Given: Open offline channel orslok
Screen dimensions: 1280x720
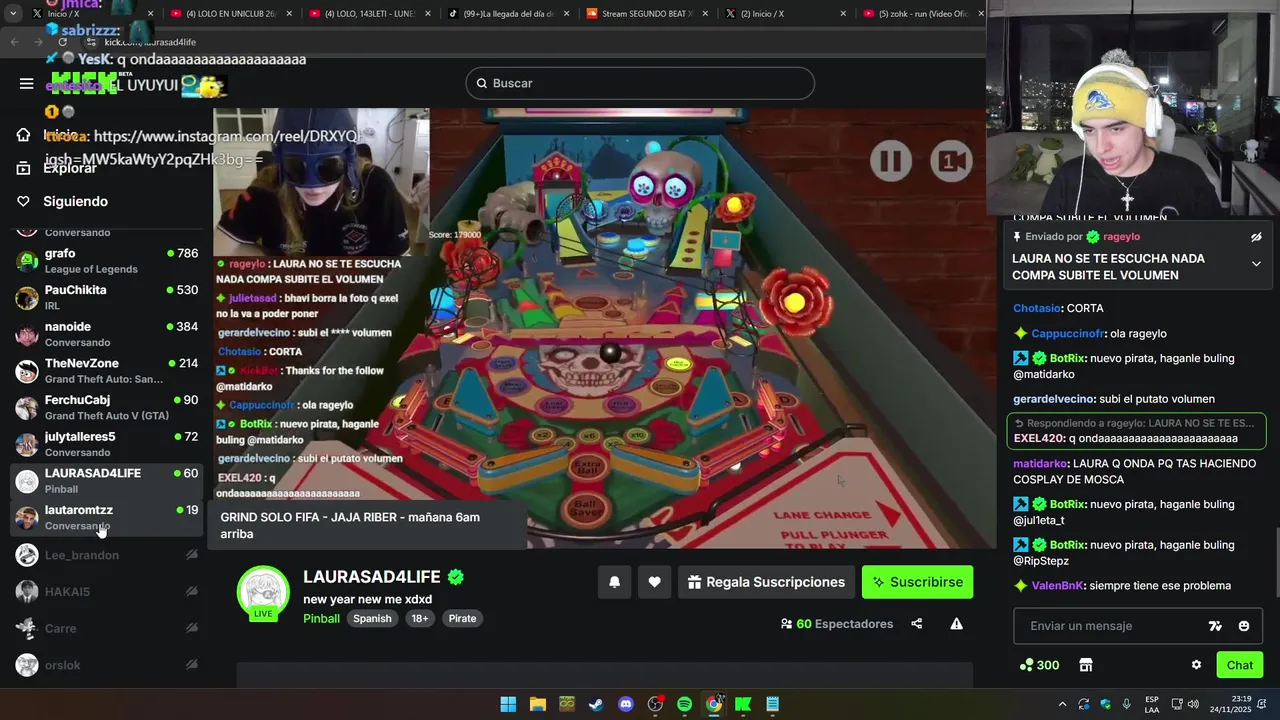Looking at the screenshot, I should 106,665.
